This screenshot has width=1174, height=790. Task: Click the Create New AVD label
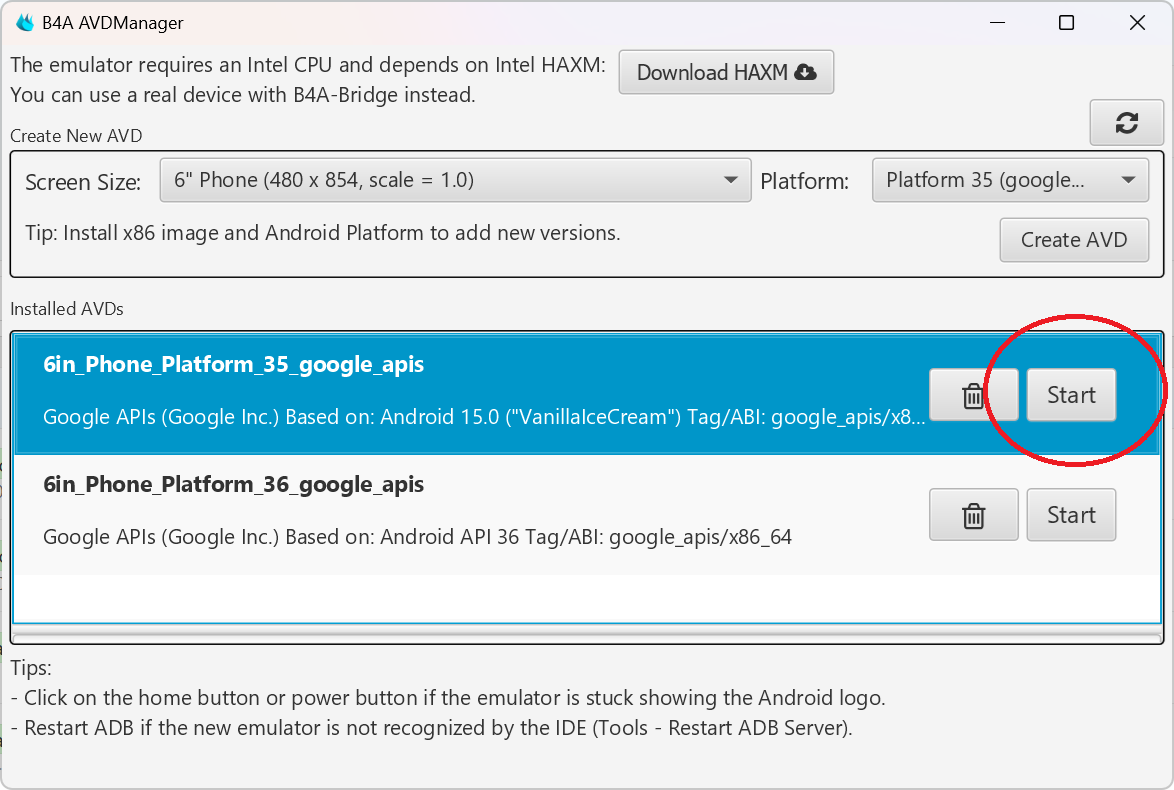click(x=76, y=136)
